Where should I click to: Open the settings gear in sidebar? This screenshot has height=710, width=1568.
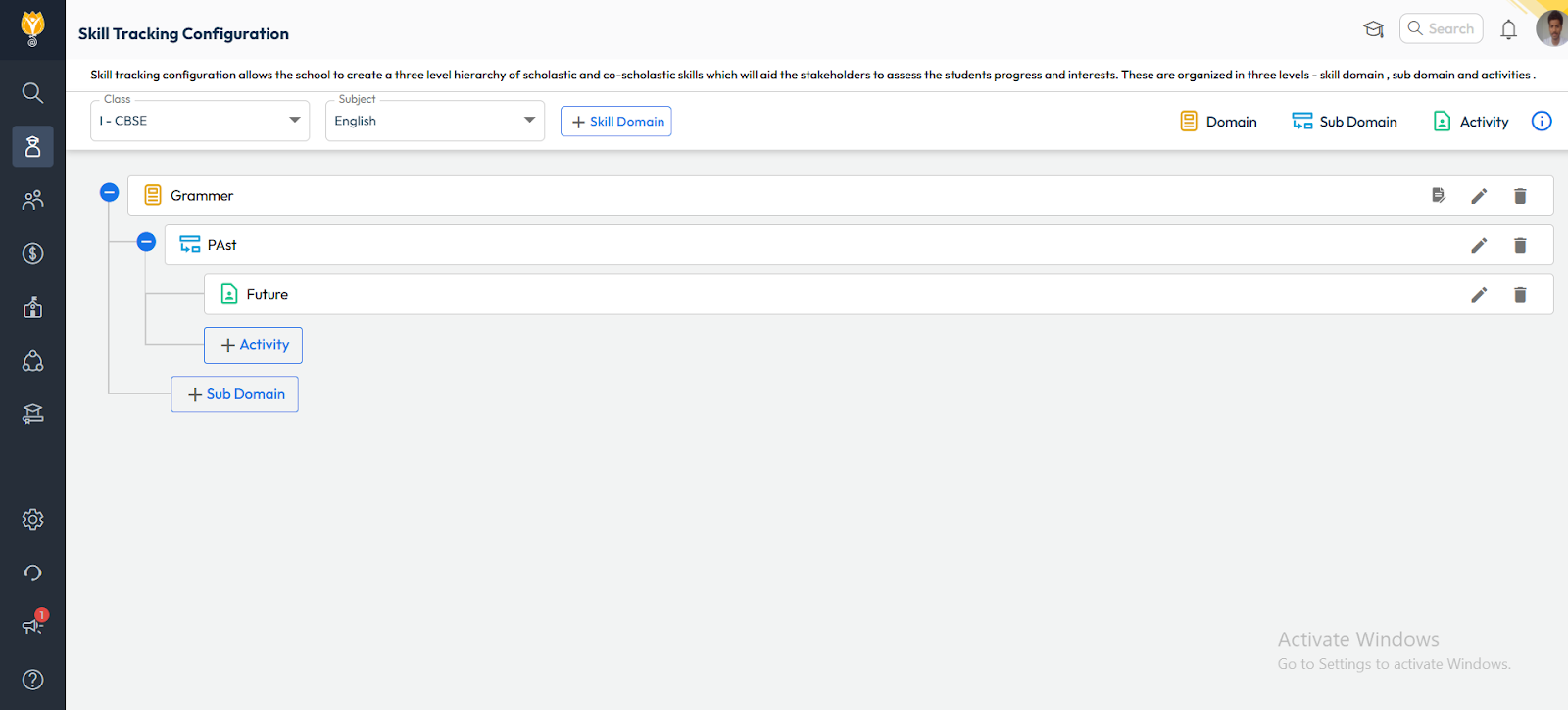32,519
